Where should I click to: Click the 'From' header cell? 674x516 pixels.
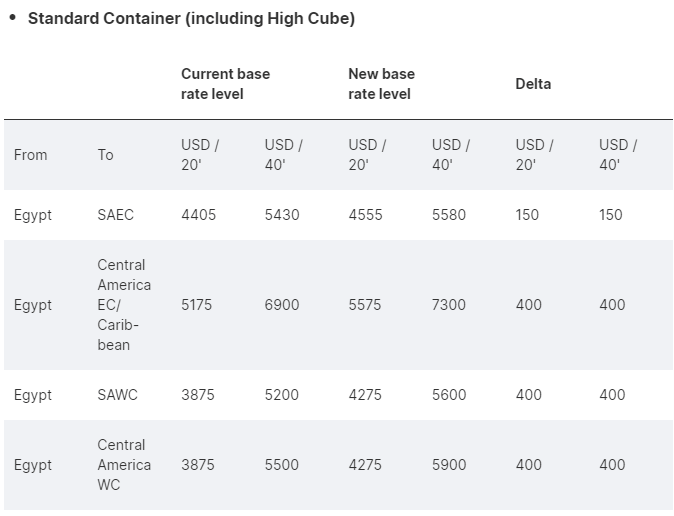tap(30, 155)
